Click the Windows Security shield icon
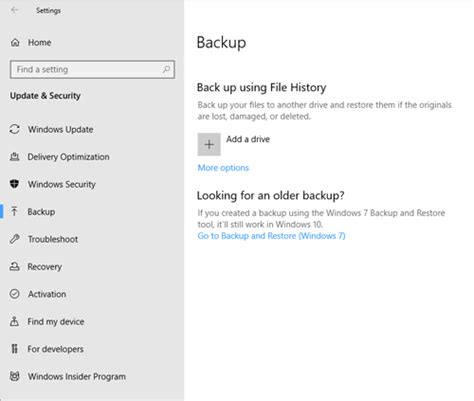Screen dimensions: 474x401 coord(14,184)
